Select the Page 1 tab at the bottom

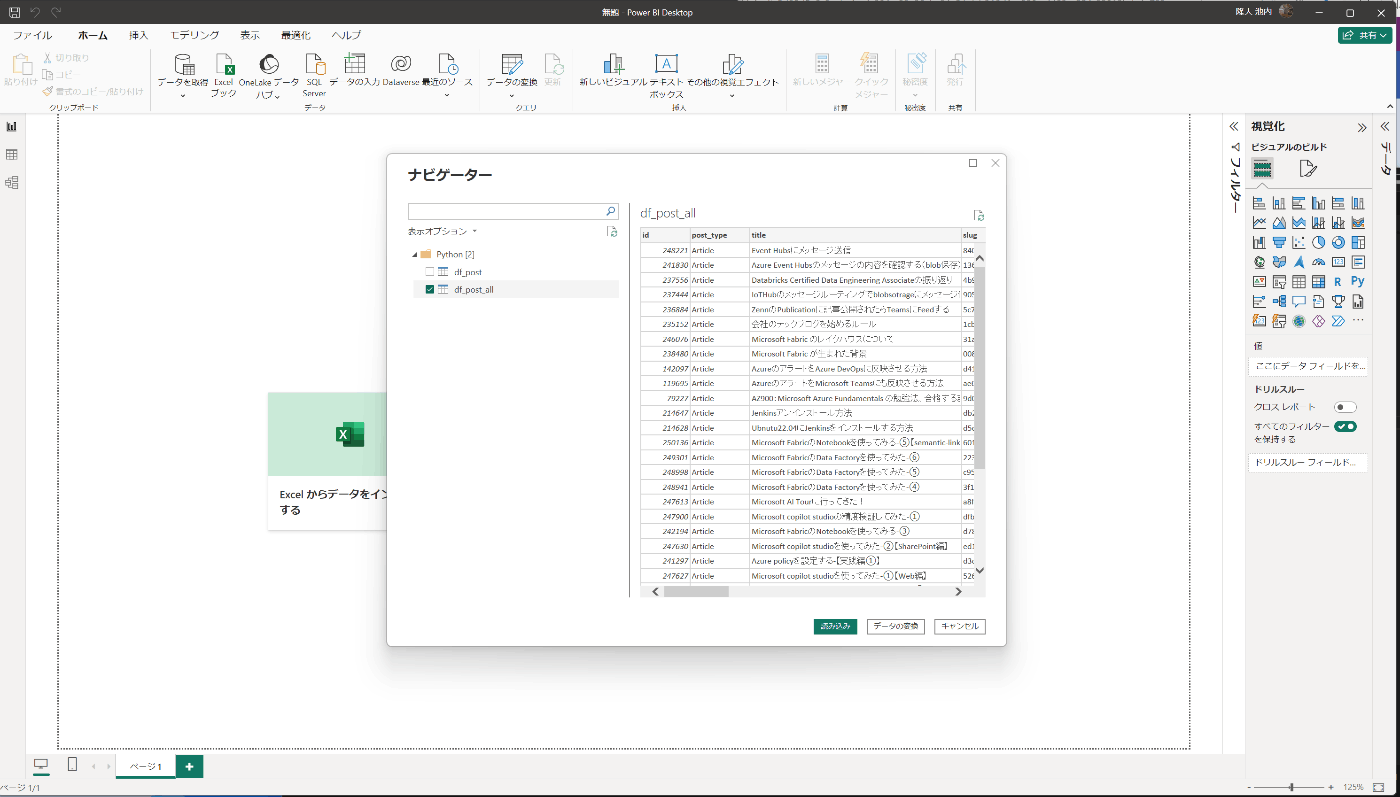[146, 766]
